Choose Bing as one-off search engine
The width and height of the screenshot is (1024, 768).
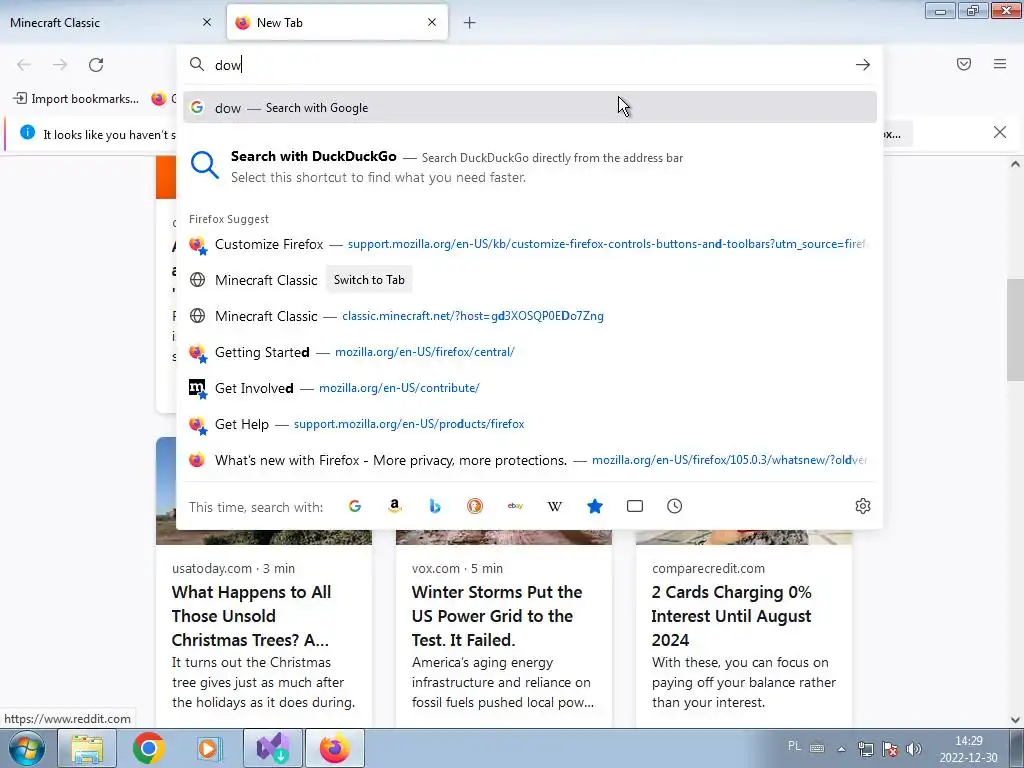[x=435, y=506]
